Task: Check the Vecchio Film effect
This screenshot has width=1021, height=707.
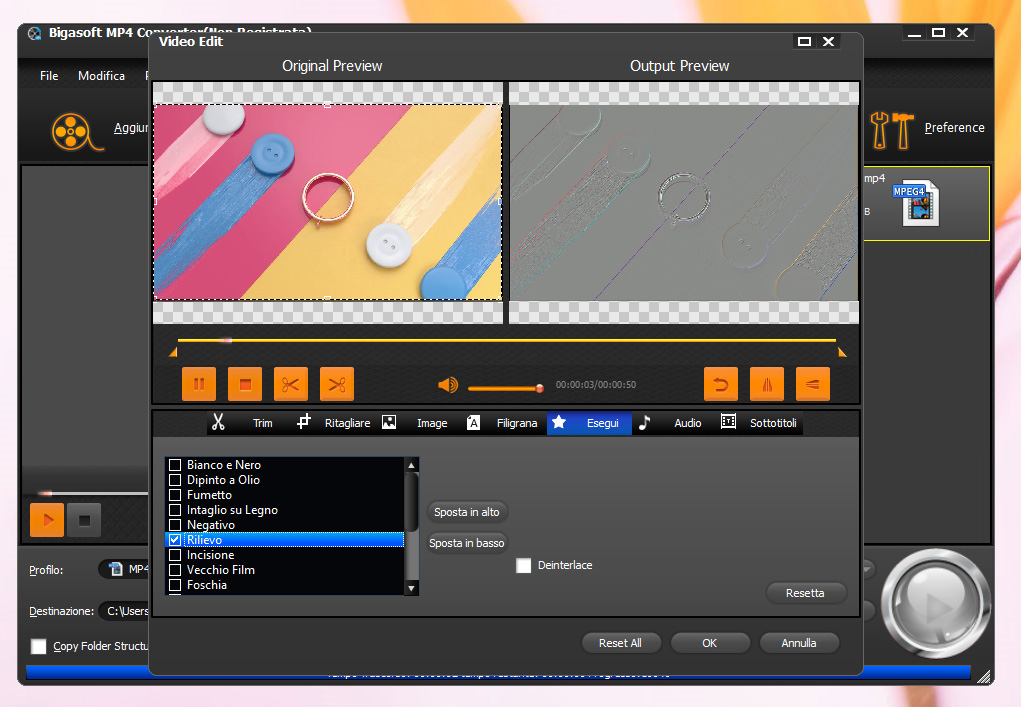Action: tap(175, 570)
